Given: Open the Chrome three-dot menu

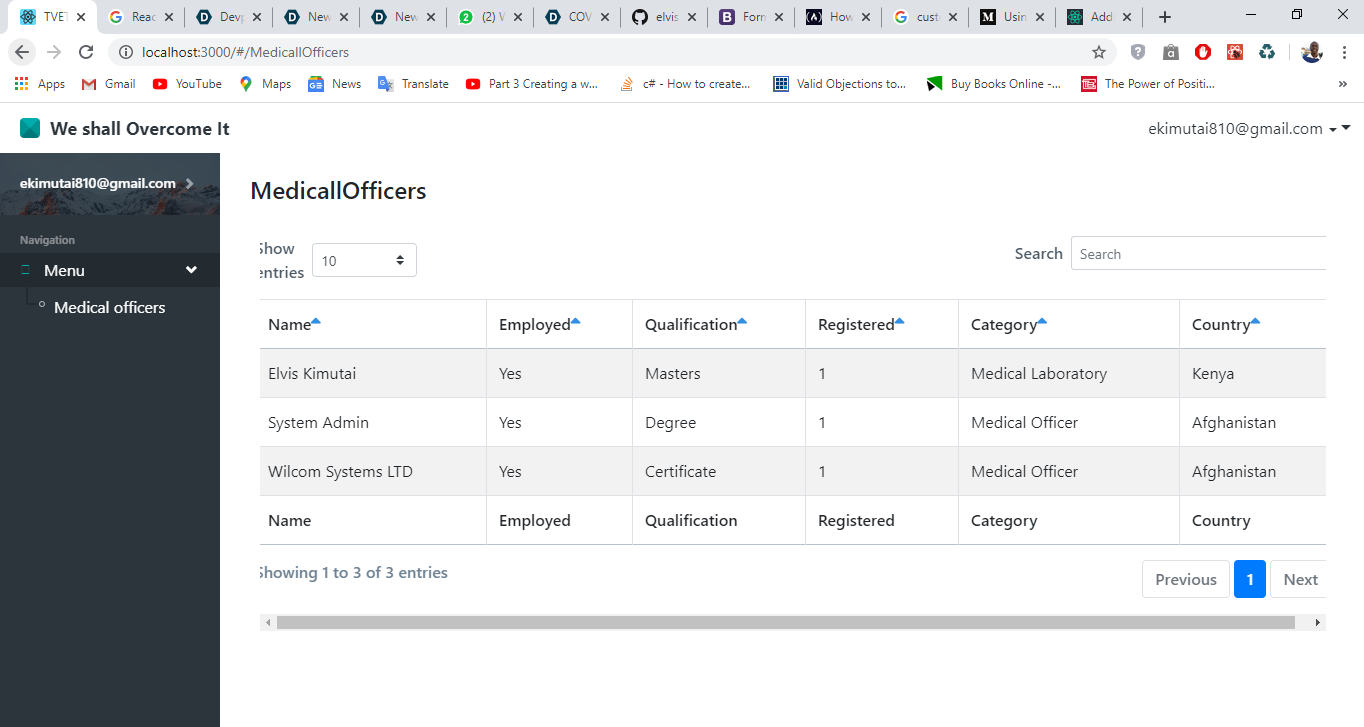Looking at the screenshot, I should (x=1345, y=52).
